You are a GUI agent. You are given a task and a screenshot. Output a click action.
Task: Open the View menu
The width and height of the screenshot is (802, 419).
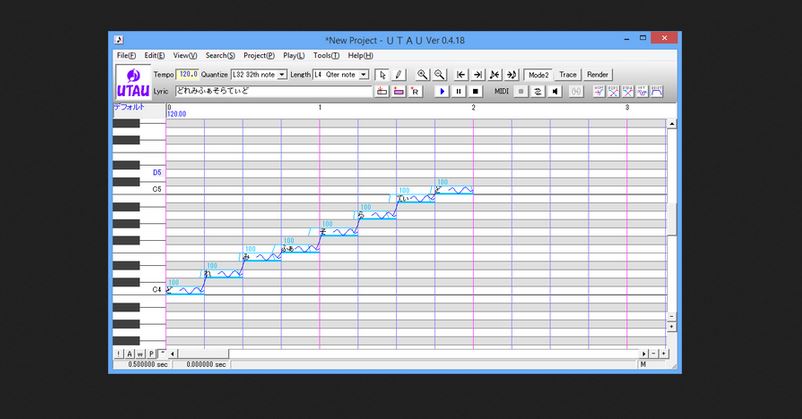[x=185, y=55]
